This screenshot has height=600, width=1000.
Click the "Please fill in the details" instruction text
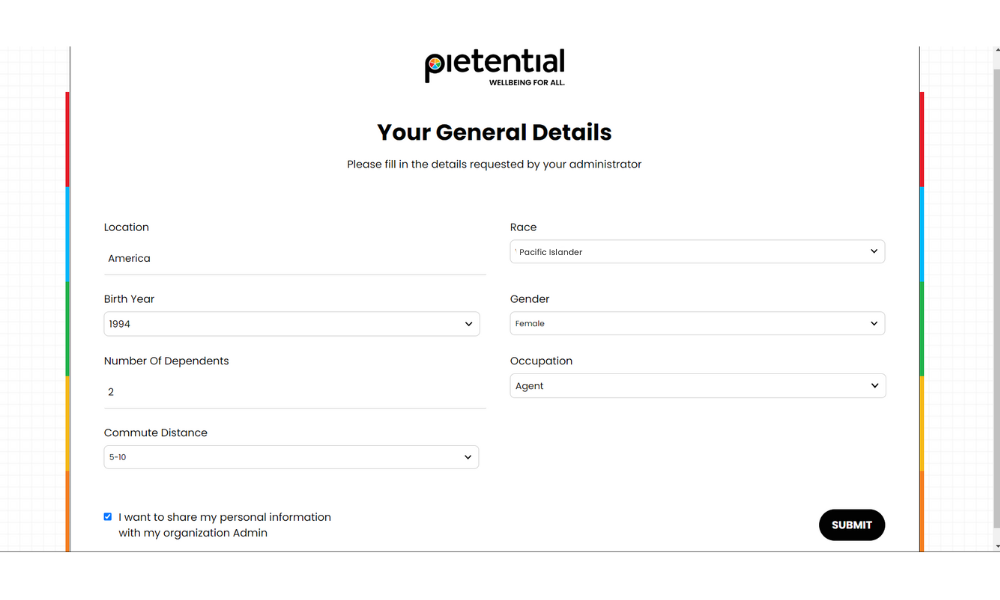pos(494,164)
